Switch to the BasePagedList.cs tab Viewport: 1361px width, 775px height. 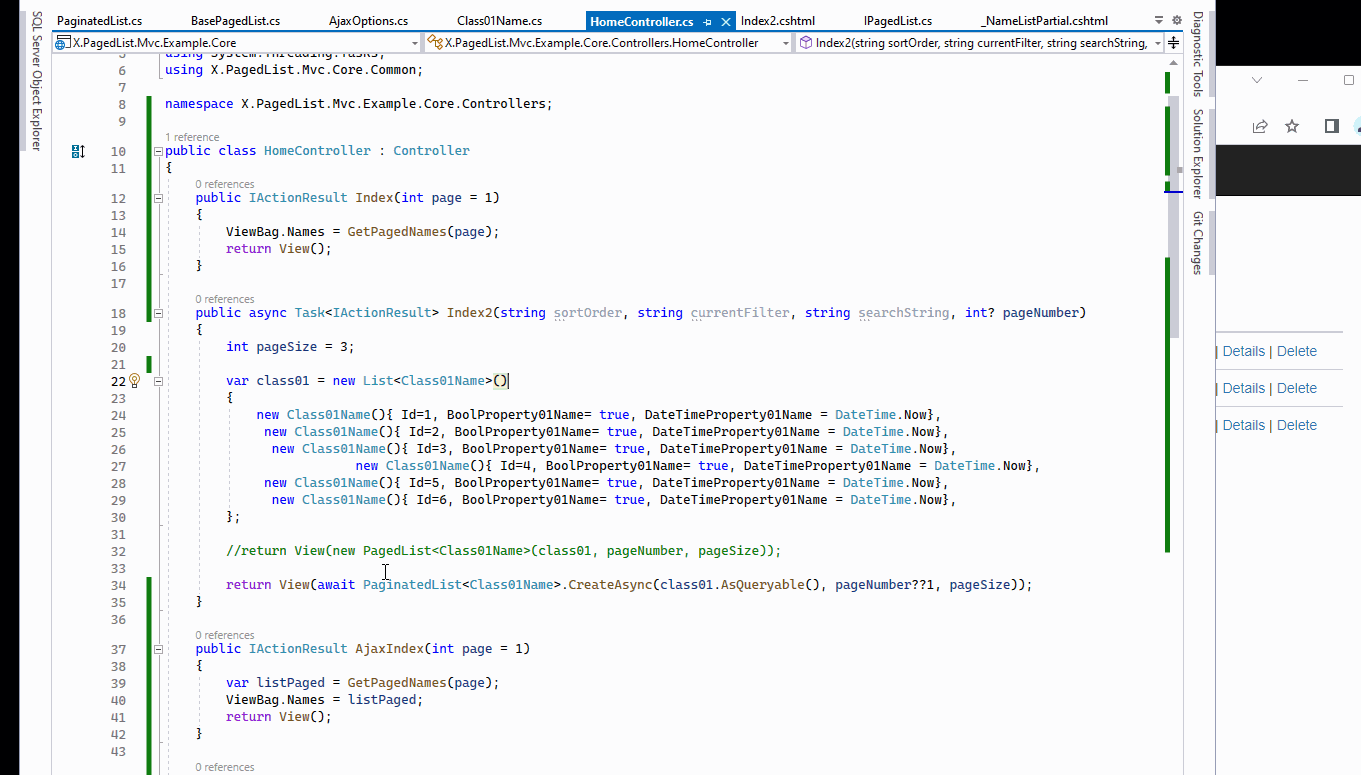[235, 21]
